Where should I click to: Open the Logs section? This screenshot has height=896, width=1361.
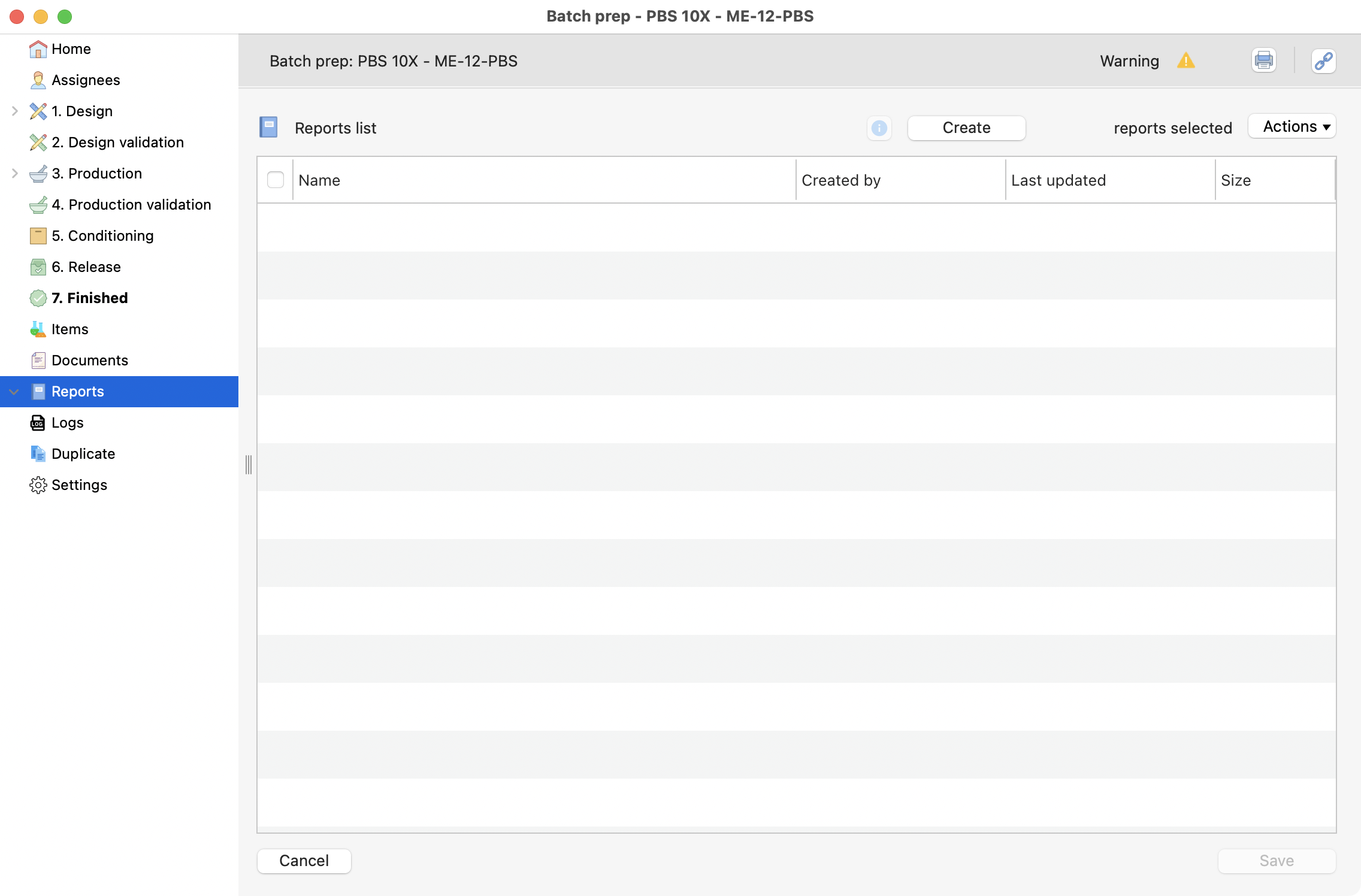pos(68,423)
